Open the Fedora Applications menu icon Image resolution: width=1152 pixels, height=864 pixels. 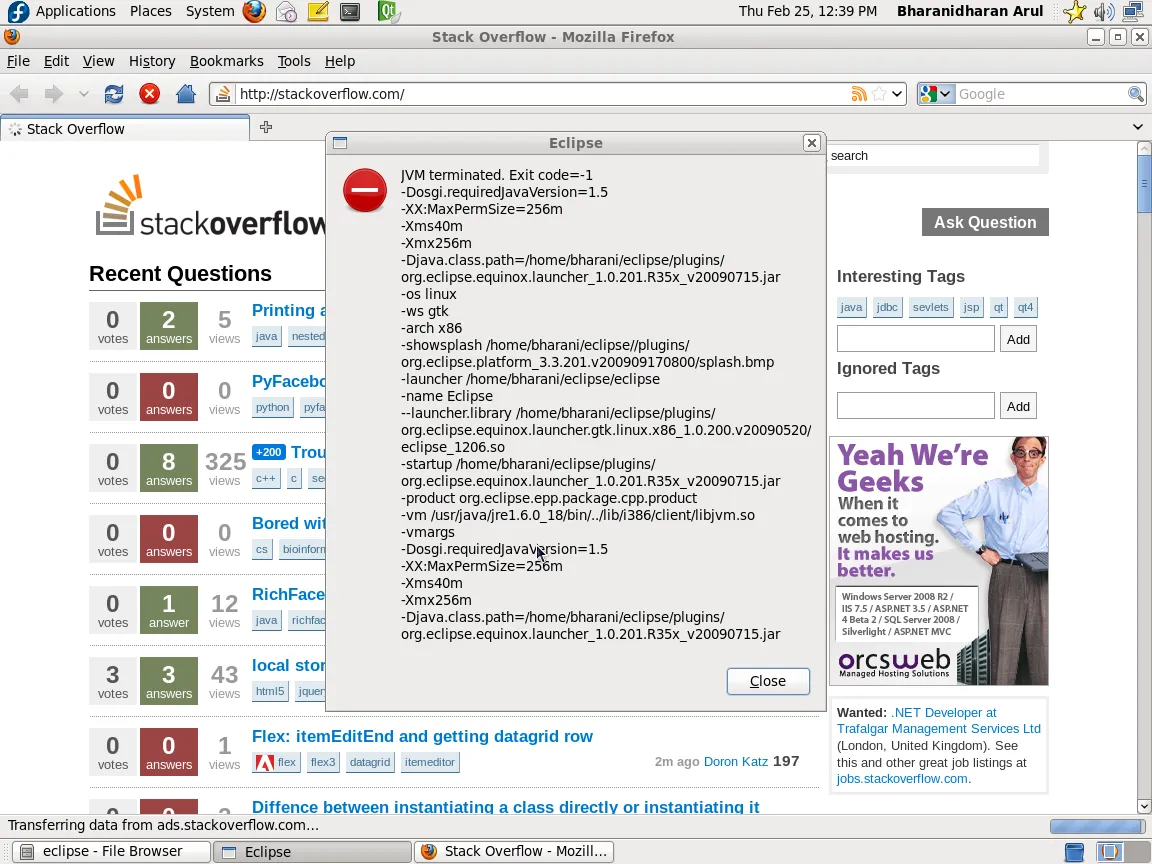[18, 11]
